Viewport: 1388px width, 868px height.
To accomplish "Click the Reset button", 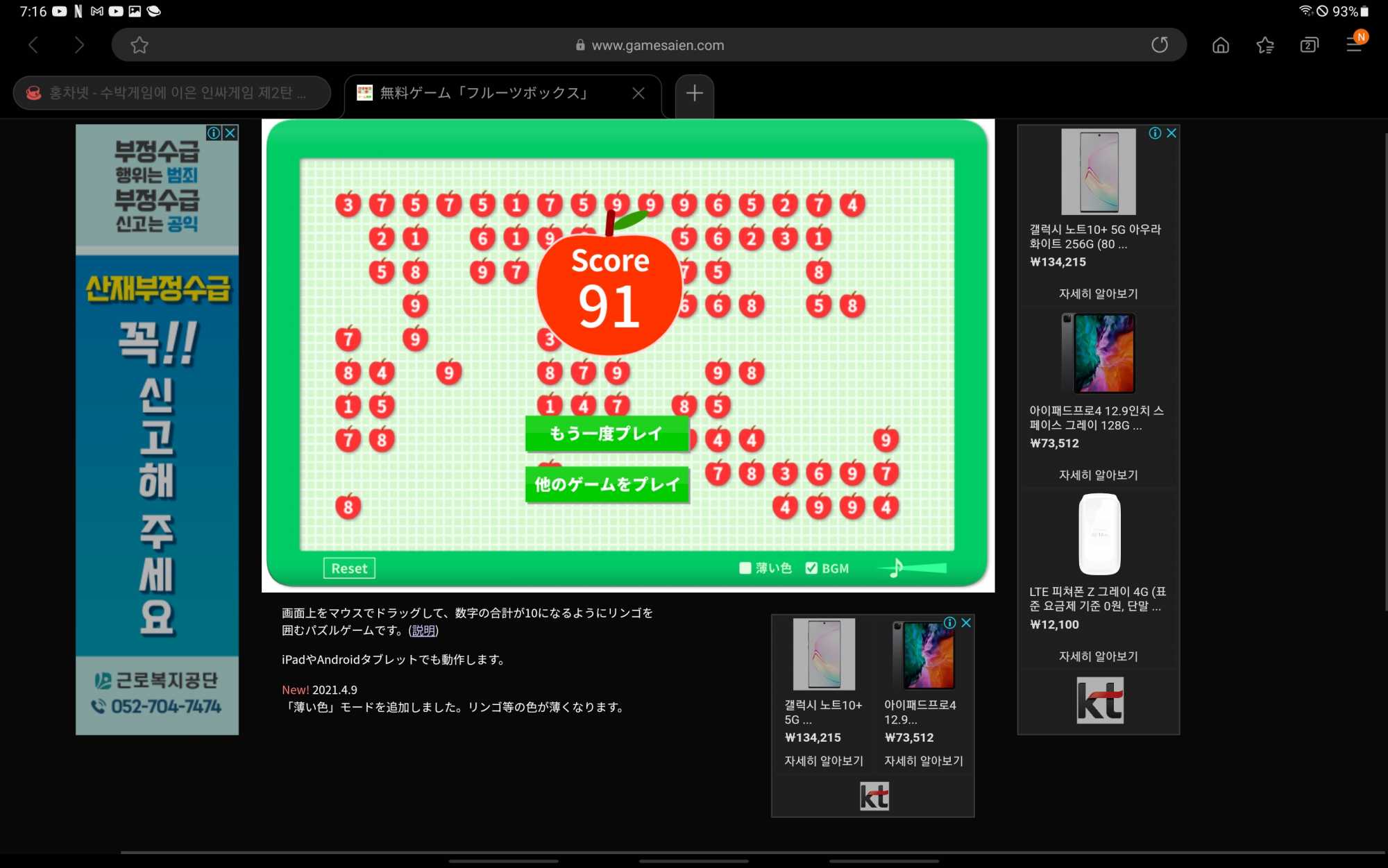I will [349, 568].
